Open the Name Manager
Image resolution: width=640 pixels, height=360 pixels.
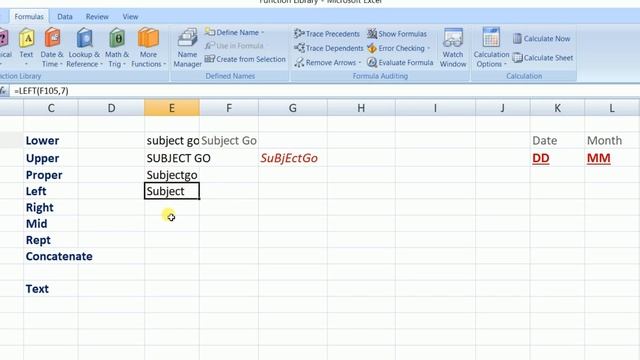187,47
